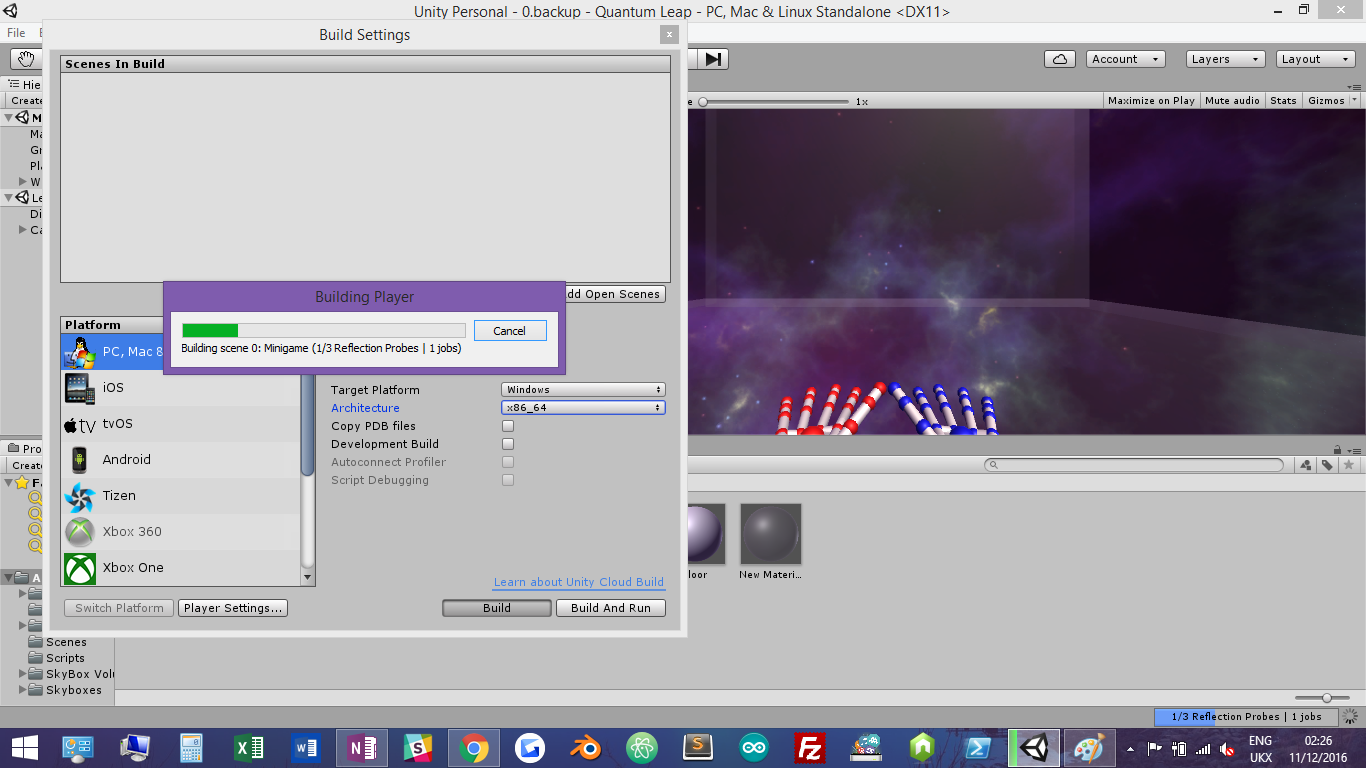
Task: Open Windows PowerShell from the taskbar
Action: [x=977, y=748]
